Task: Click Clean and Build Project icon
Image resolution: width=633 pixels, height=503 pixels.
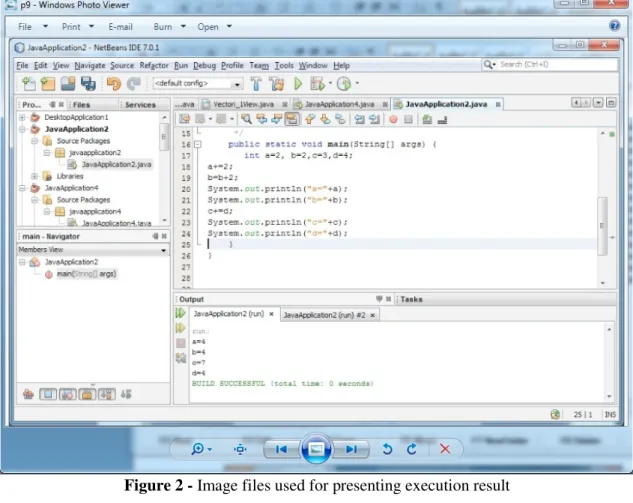Action: (x=277, y=84)
